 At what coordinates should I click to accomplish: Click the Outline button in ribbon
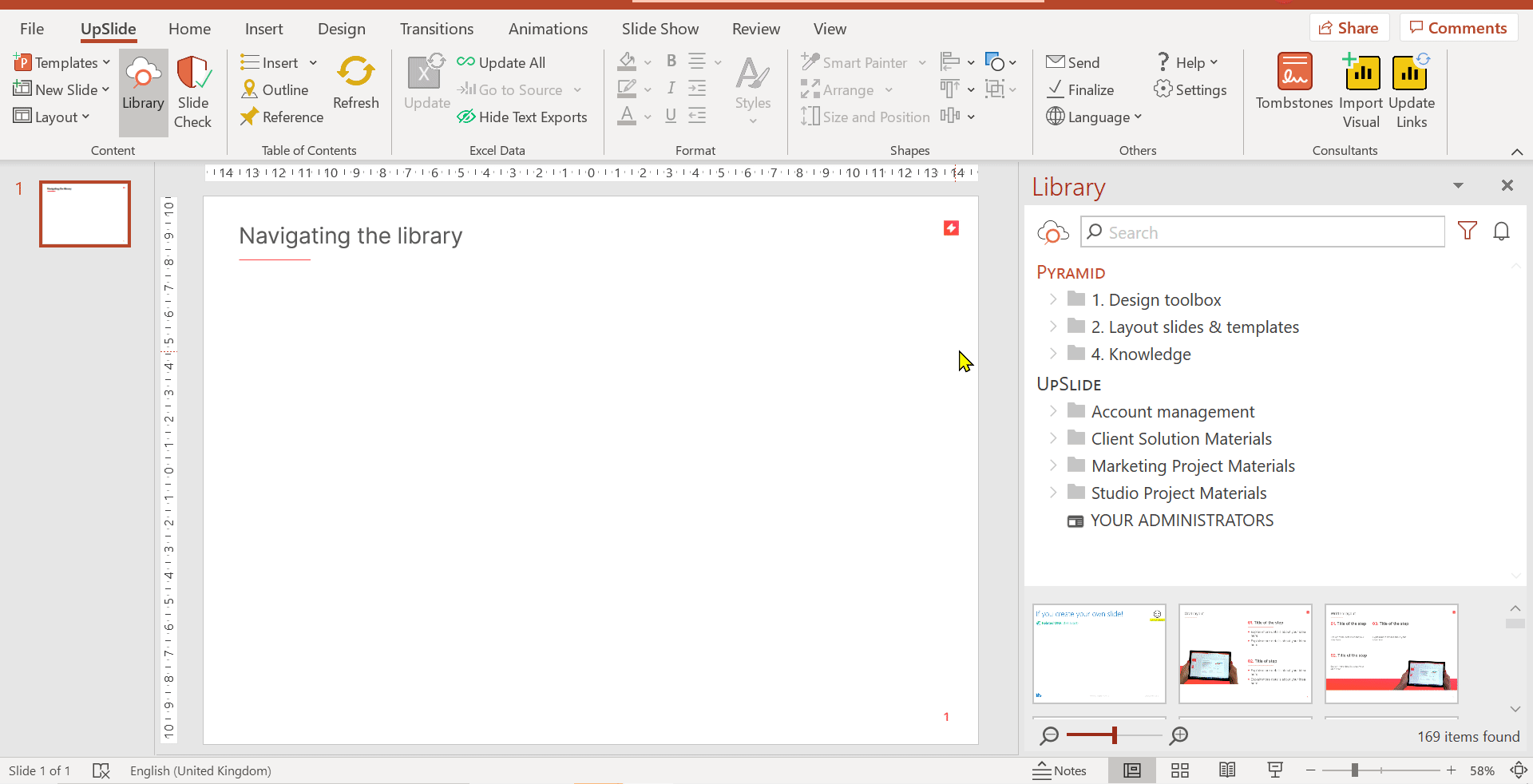point(275,89)
